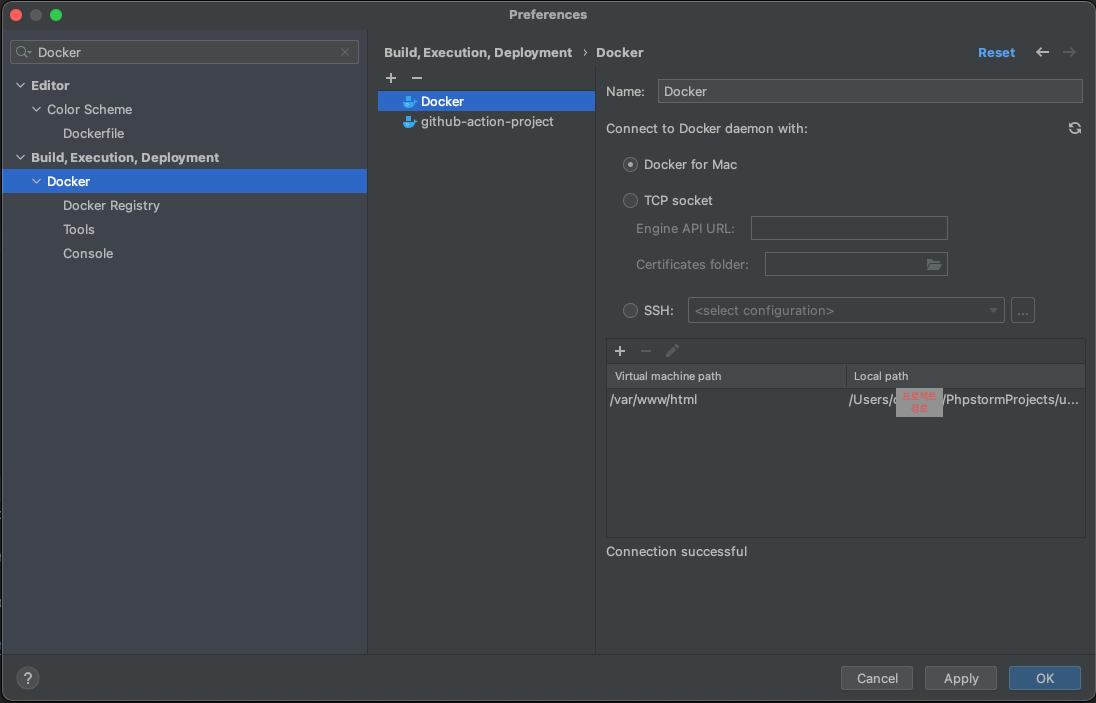Screen dimensions: 1096x703
Task: Collapse Build, Execution, Deployment section
Action: click(20, 158)
